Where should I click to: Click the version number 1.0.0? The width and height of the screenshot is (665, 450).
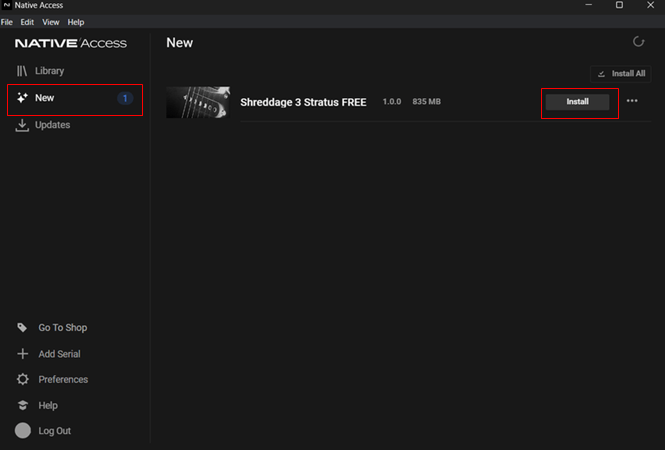[x=392, y=102]
